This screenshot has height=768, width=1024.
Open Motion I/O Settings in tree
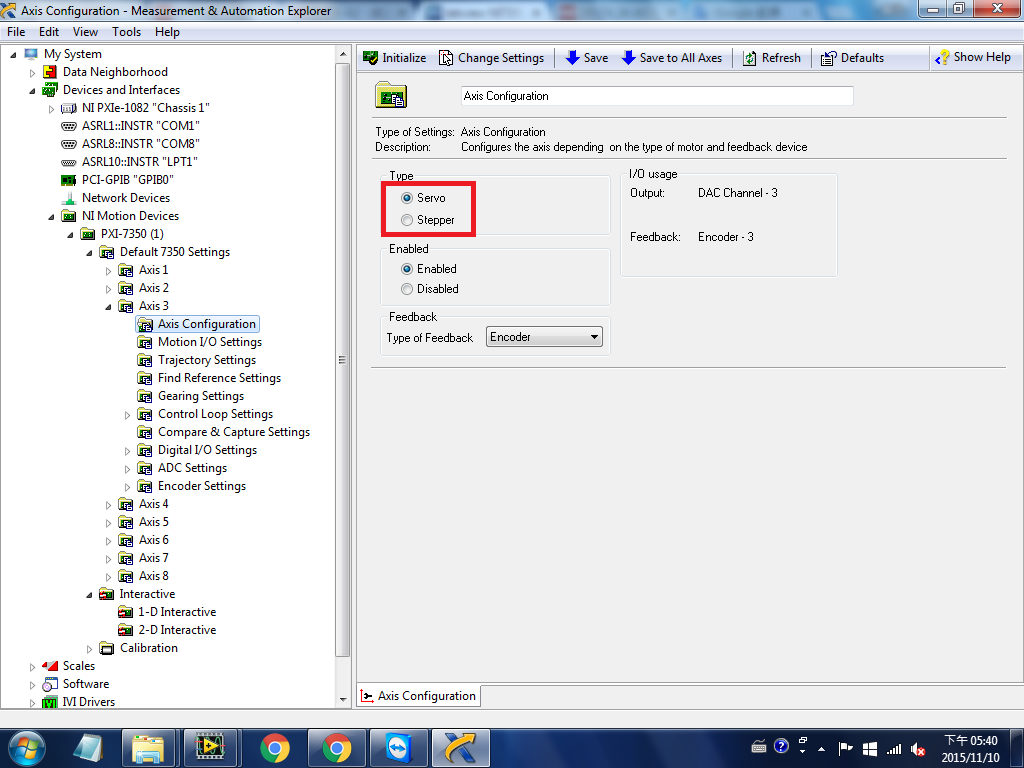coord(210,342)
